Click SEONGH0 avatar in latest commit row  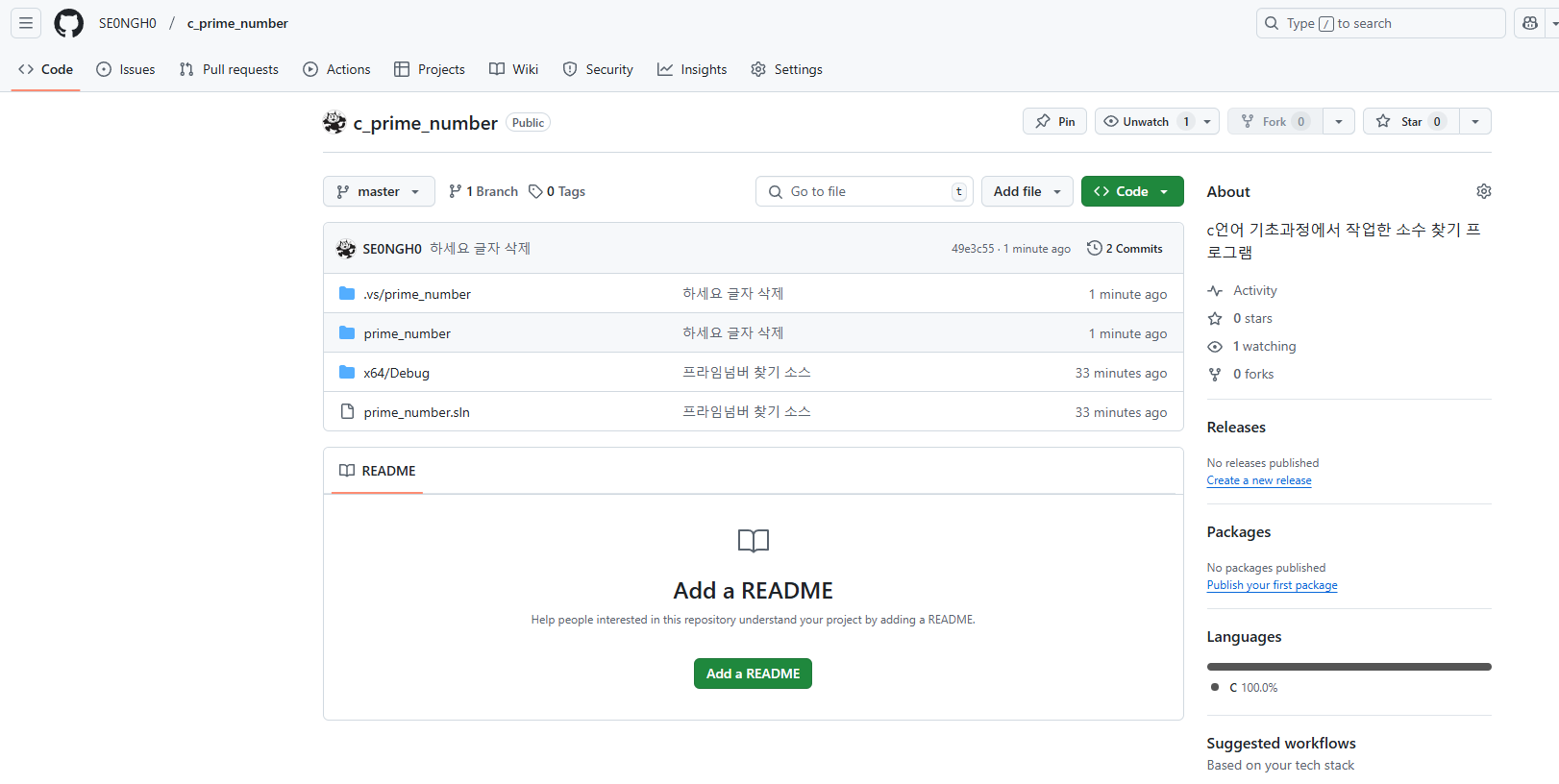pyautogui.click(x=346, y=249)
